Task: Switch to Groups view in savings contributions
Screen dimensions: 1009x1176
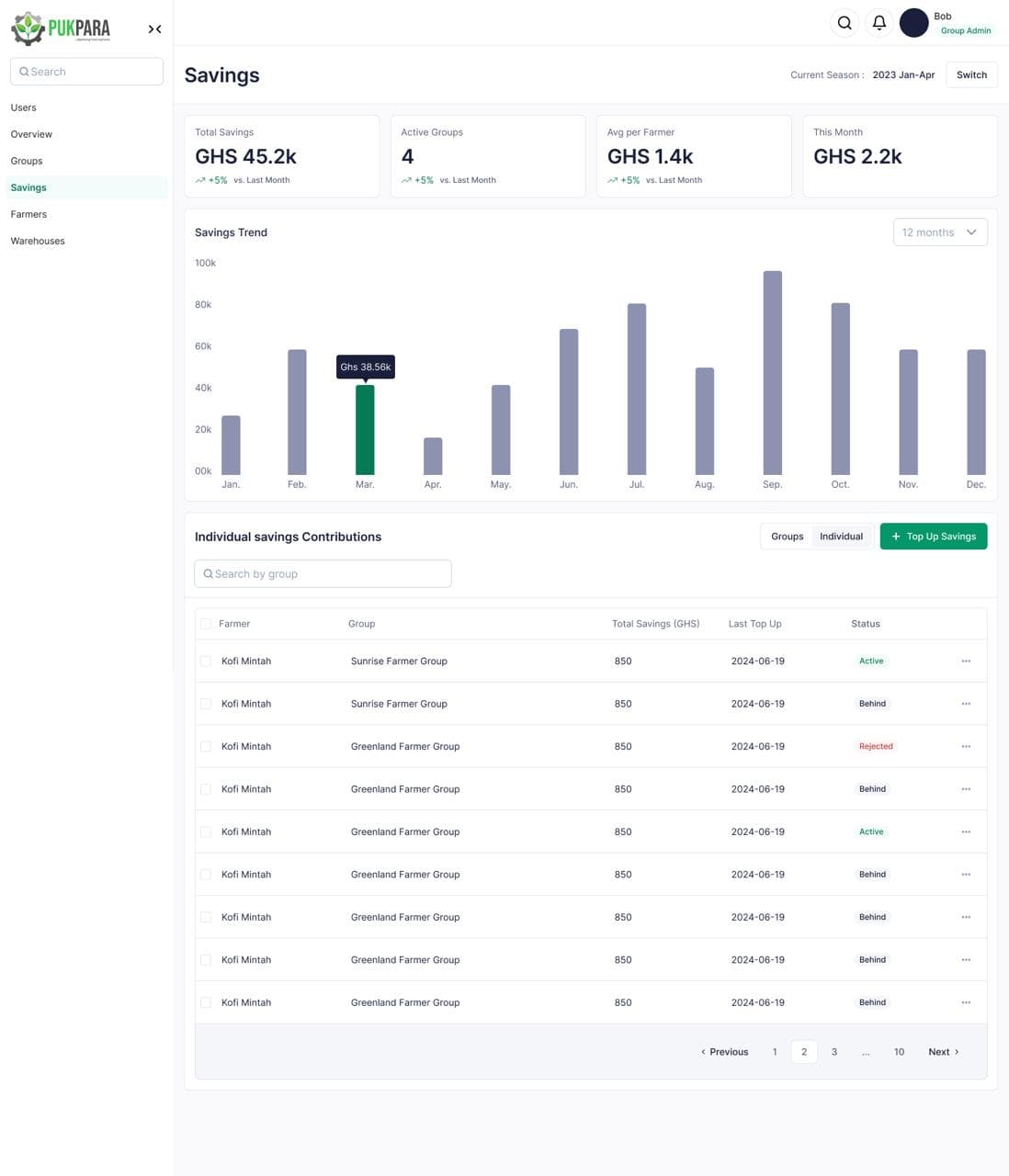Action: point(787,536)
